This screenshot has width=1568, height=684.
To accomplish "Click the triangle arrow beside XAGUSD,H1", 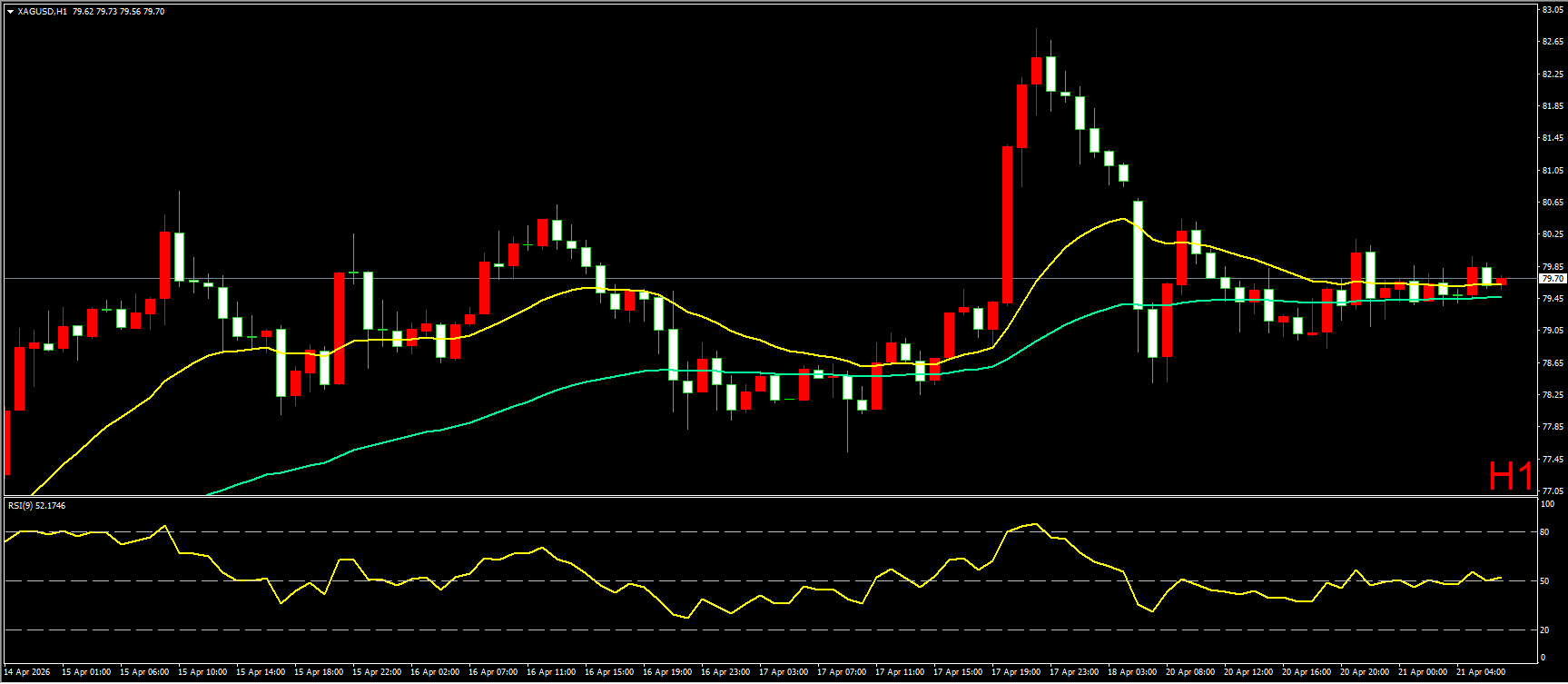I will click(10, 12).
